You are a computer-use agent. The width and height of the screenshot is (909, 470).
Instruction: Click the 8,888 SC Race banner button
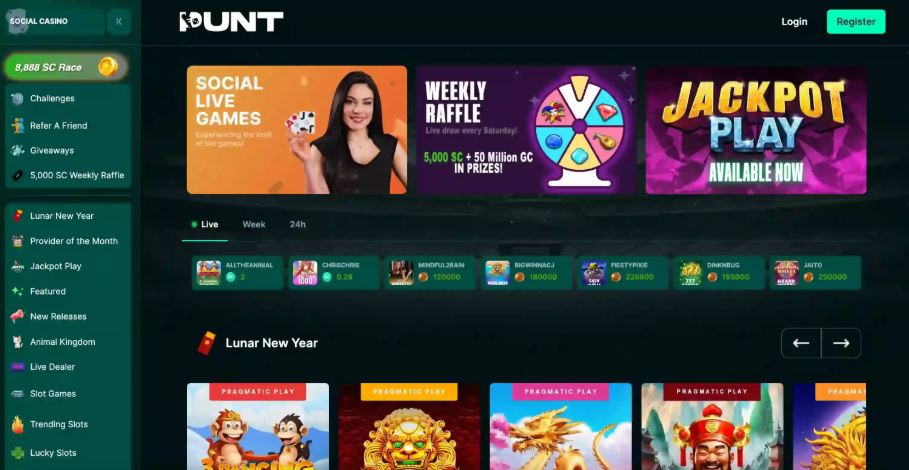click(66, 67)
